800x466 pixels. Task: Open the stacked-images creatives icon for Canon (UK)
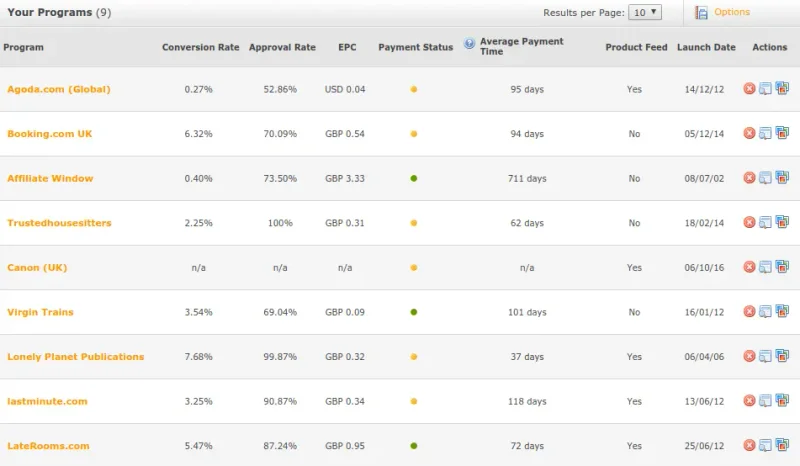782,266
